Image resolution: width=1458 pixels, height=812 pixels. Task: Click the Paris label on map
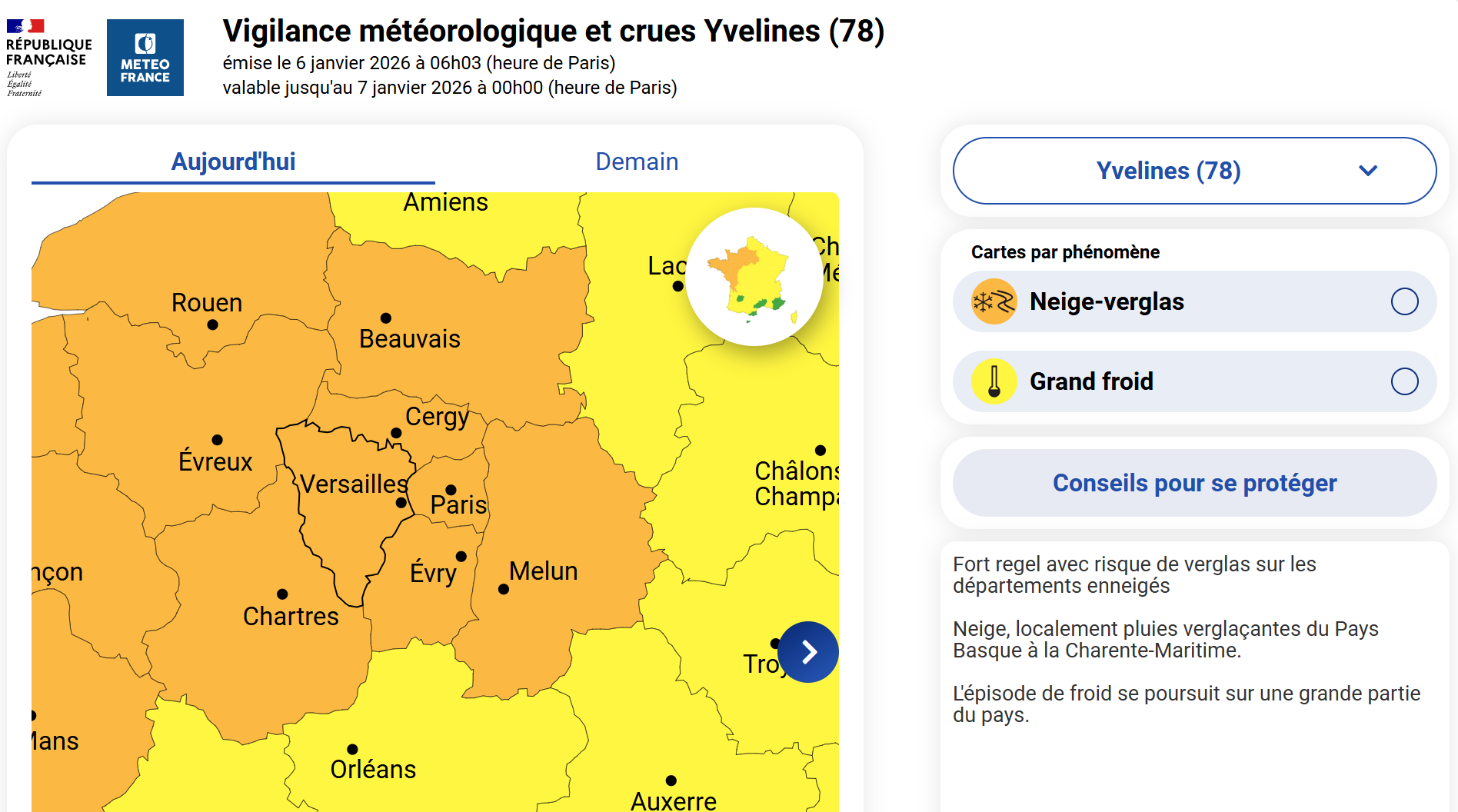[458, 505]
